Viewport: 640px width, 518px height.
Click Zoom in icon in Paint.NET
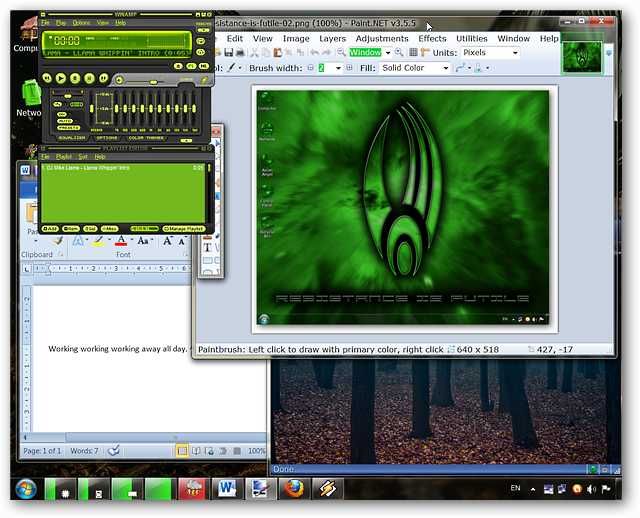(x=399, y=52)
